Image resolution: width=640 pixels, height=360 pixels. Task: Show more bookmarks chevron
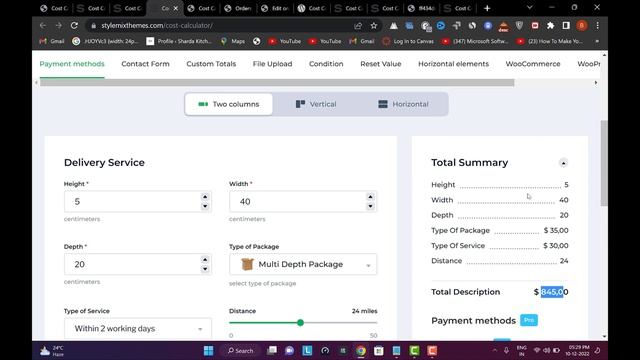[x=597, y=41]
